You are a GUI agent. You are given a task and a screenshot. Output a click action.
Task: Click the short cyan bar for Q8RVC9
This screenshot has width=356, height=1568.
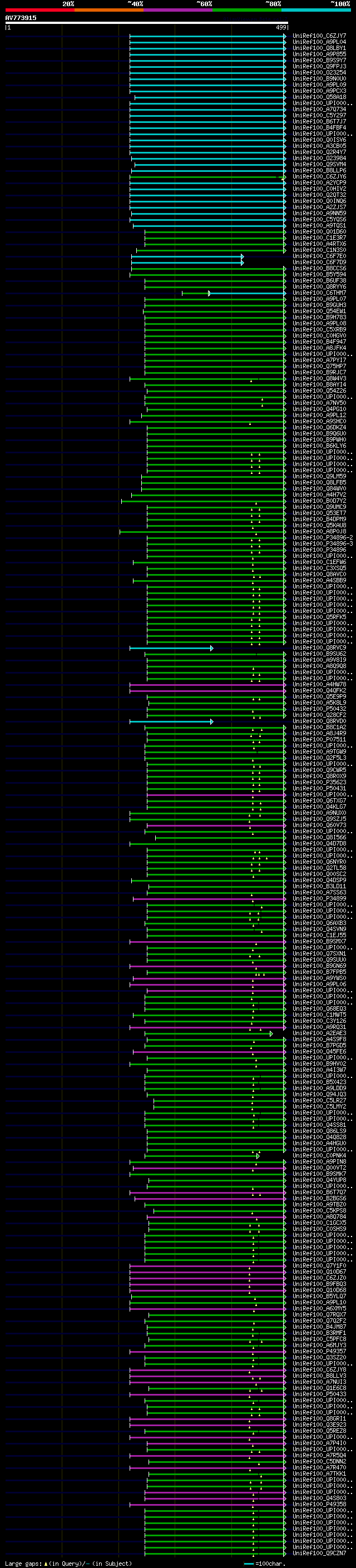tap(171, 647)
